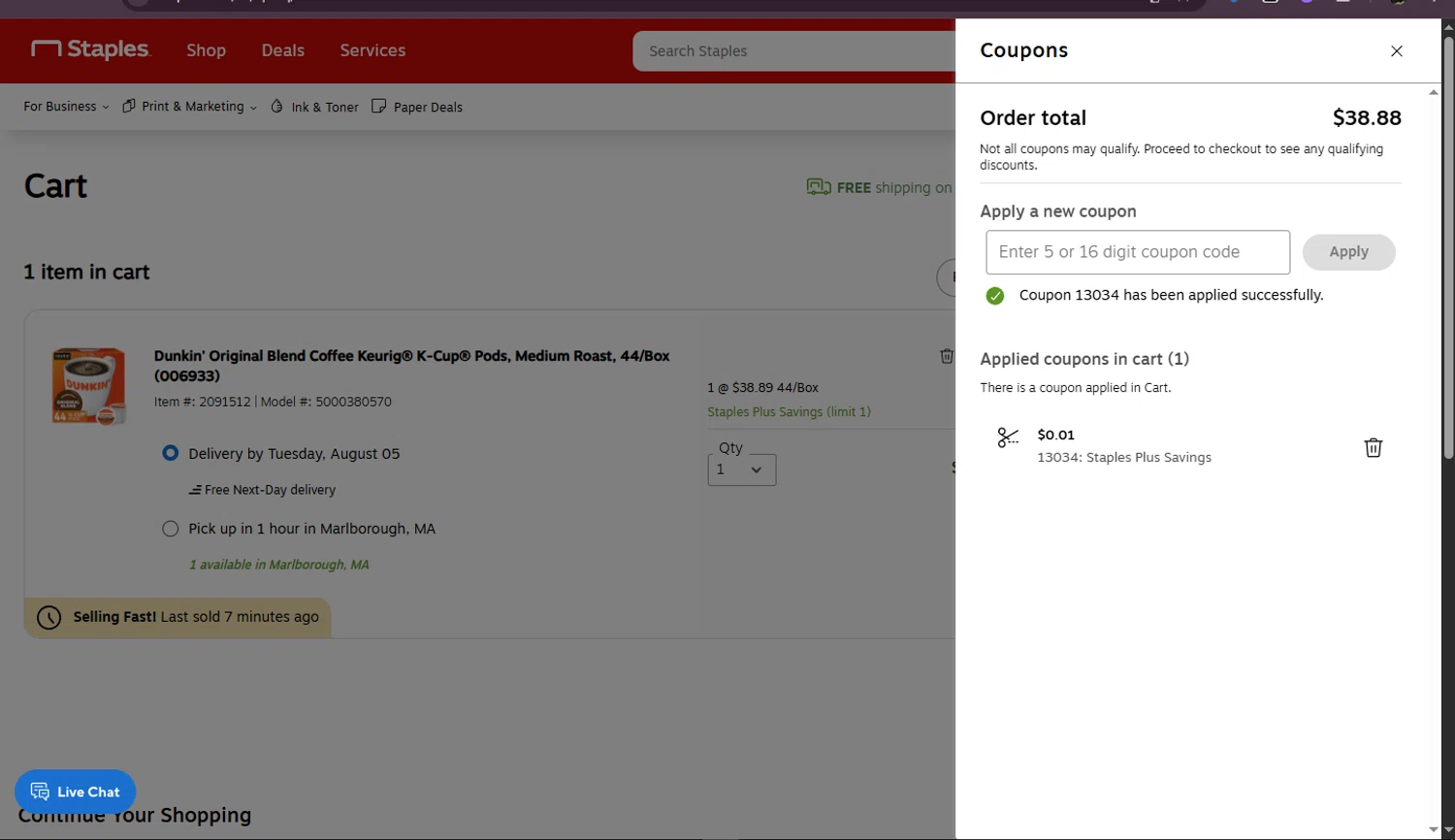Open the Services menu

tap(372, 50)
